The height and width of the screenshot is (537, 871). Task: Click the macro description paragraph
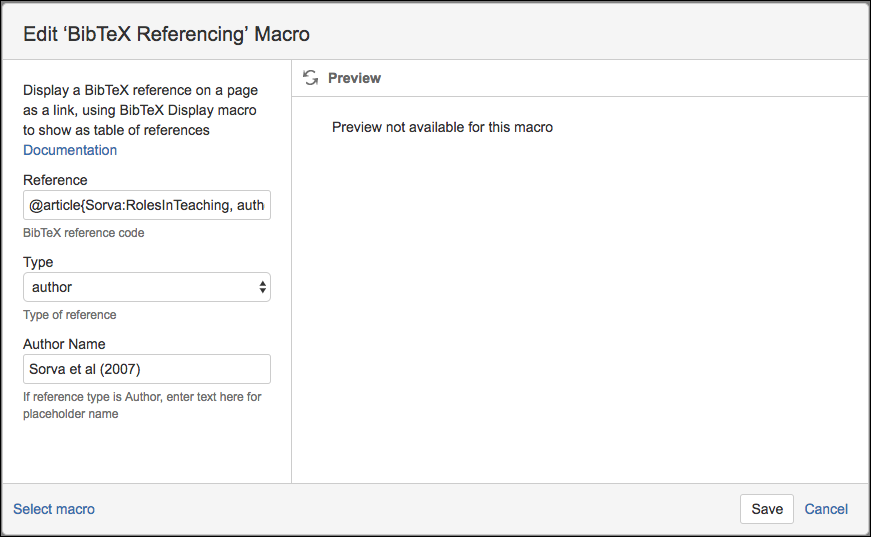(x=139, y=110)
